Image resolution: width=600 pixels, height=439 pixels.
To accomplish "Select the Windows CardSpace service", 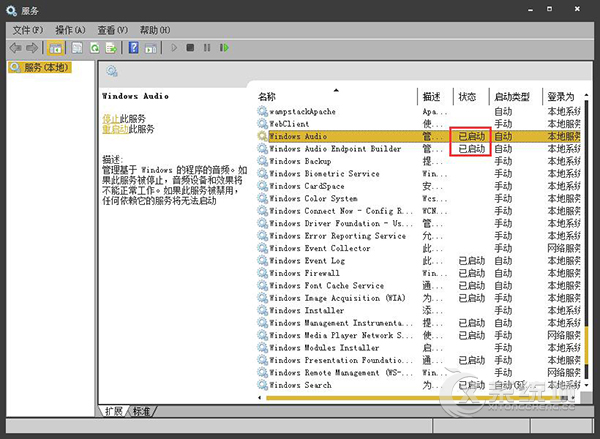I will (419, 186).
